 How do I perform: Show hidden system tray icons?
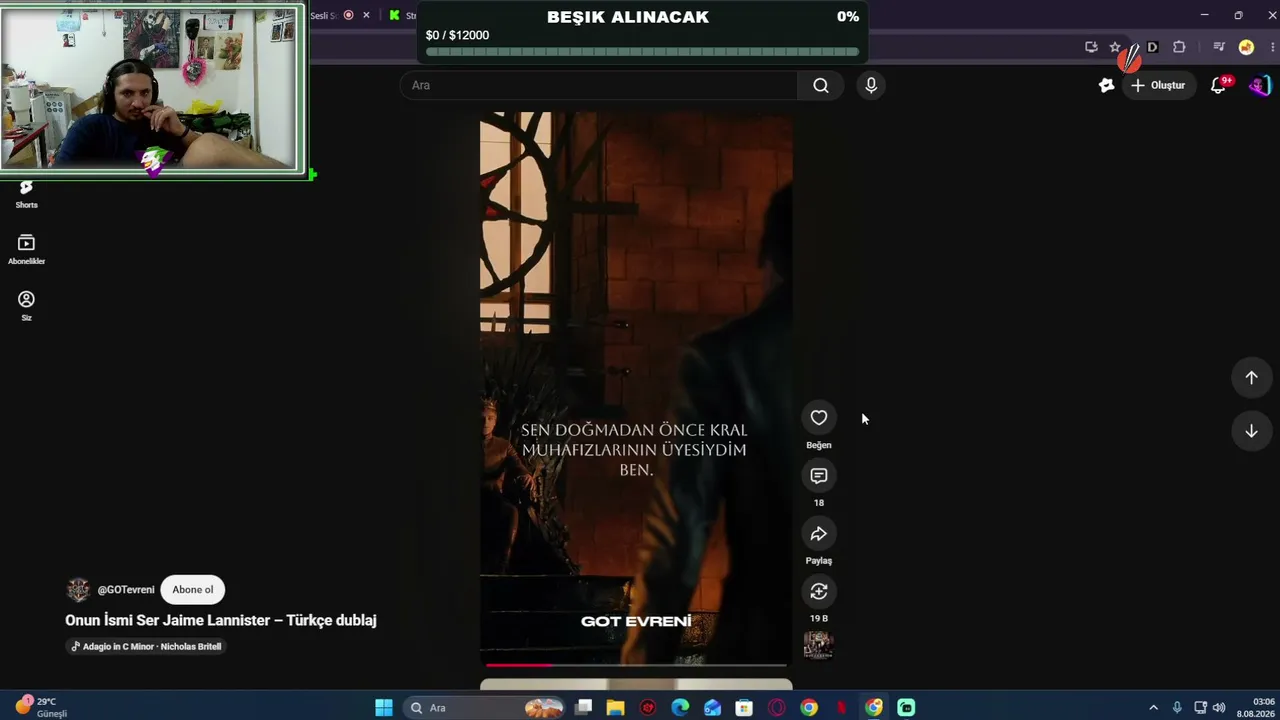pos(1153,708)
